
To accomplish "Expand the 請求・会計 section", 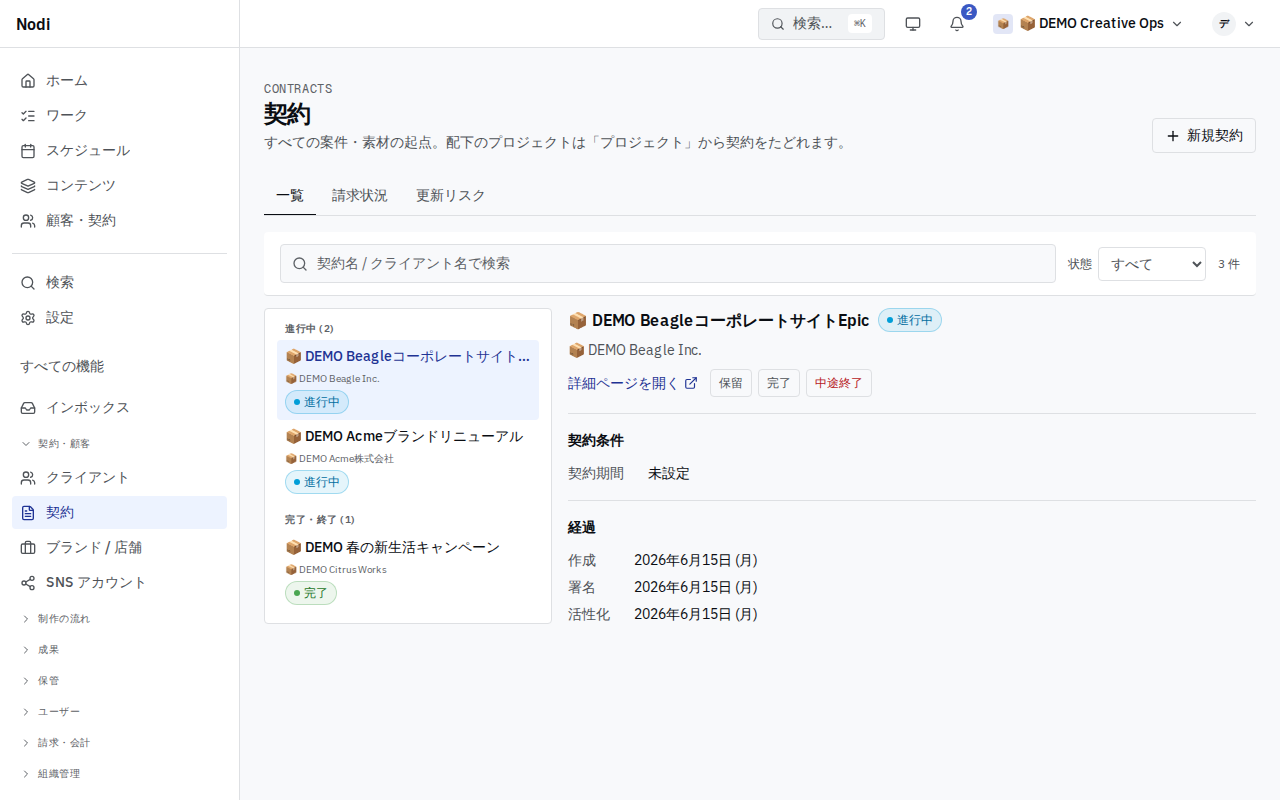I will coord(119,743).
